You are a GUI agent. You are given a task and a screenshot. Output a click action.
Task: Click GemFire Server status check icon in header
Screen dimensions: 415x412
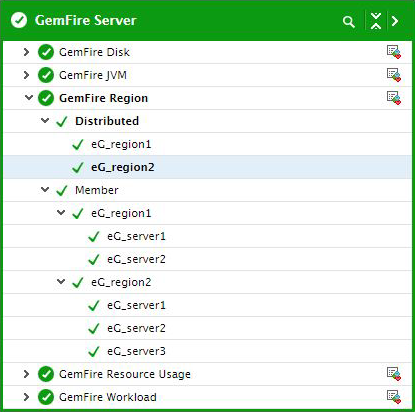click(19, 20)
